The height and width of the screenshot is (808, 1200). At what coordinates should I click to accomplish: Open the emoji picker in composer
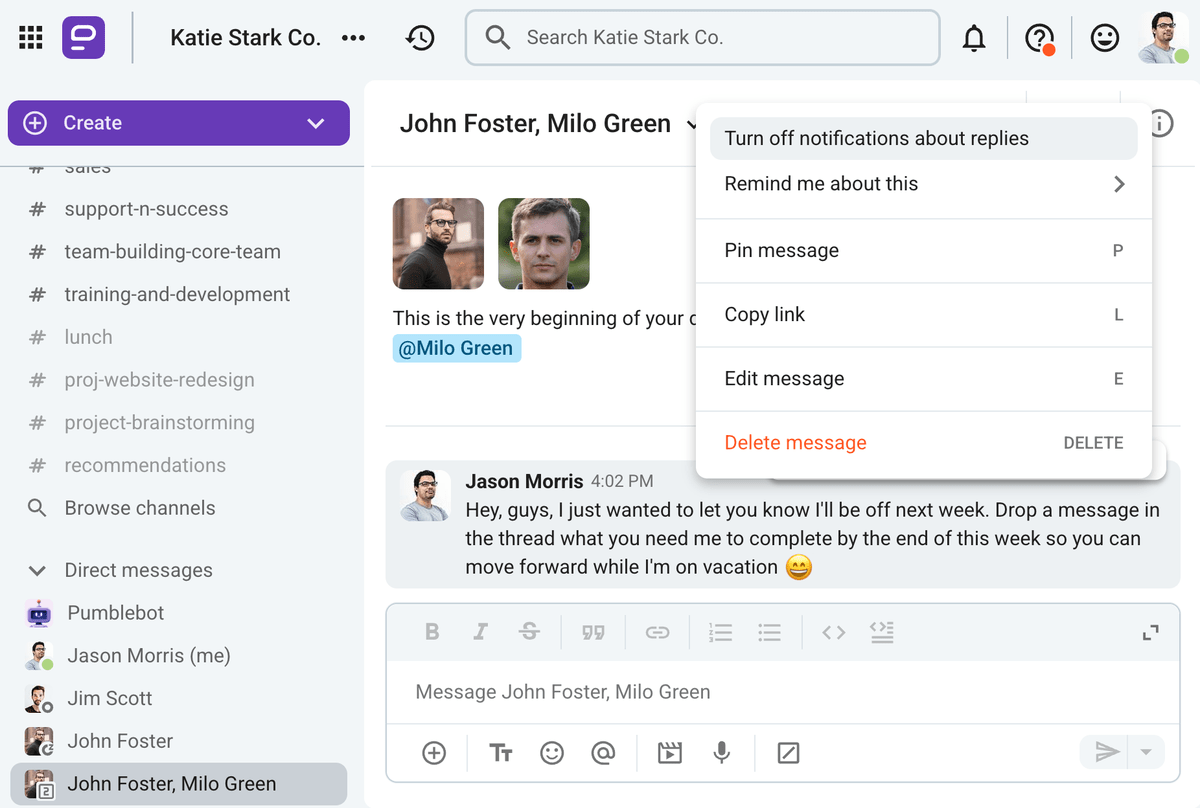[x=552, y=753]
